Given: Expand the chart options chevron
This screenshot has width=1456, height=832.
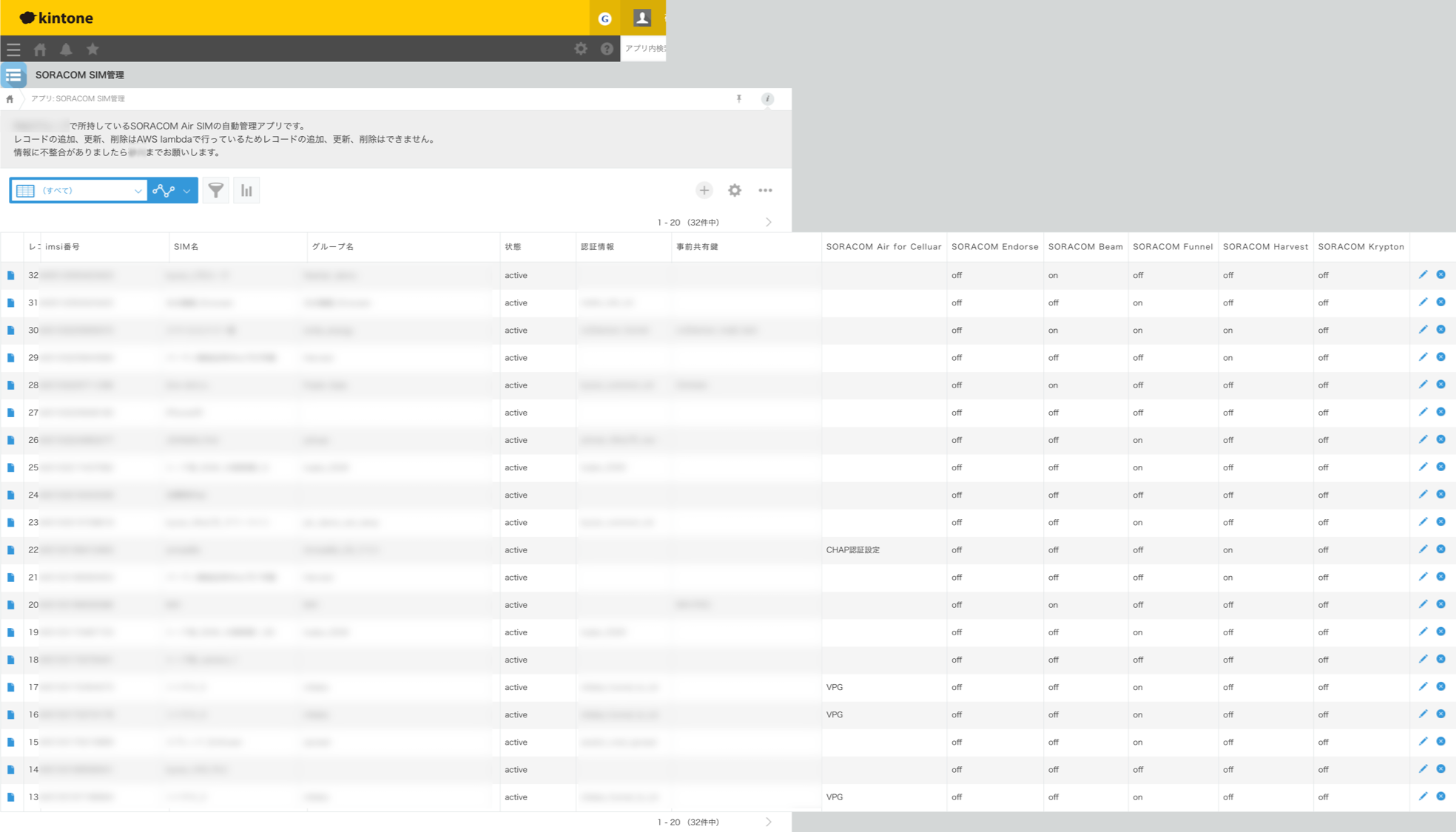Looking at the screenshot, I should pos(187,191).
